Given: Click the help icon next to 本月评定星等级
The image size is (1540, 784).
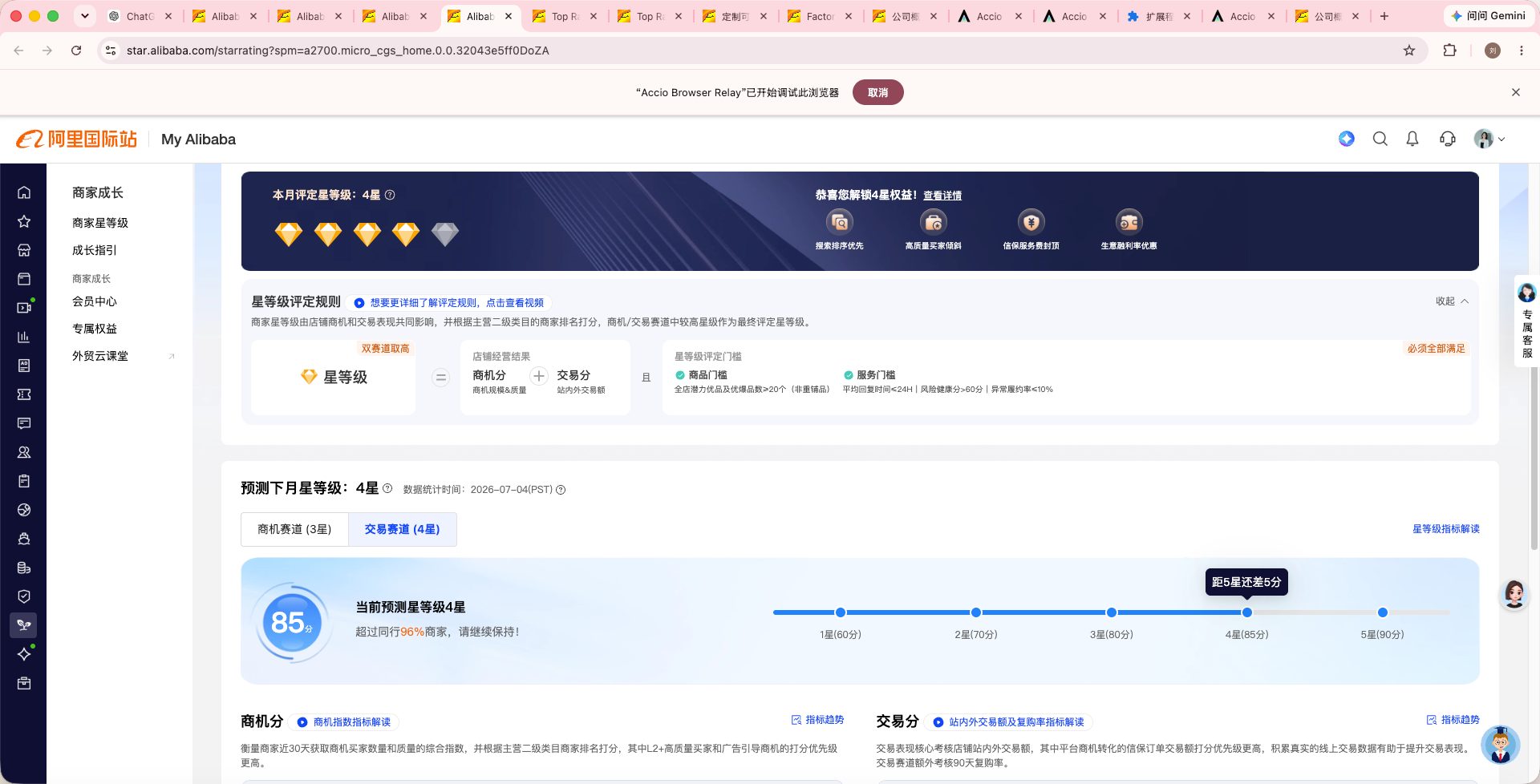Looking at the screenshot, I should click(x=390, y=195).
